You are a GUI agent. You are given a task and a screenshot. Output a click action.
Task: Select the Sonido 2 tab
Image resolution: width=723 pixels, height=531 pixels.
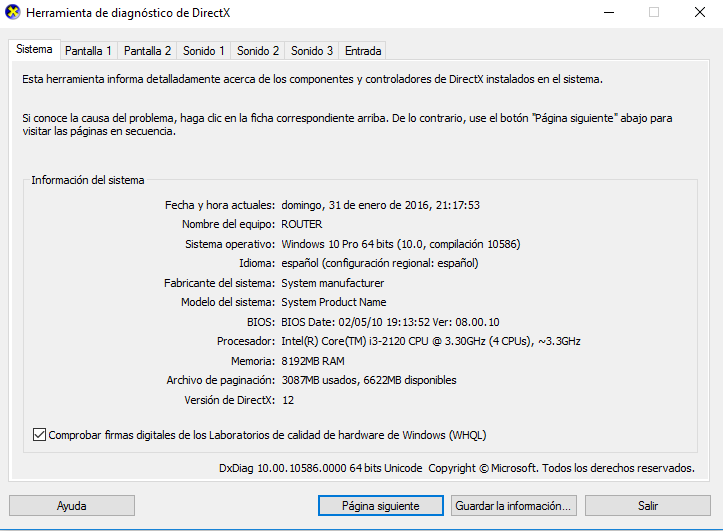coord(258,51)
